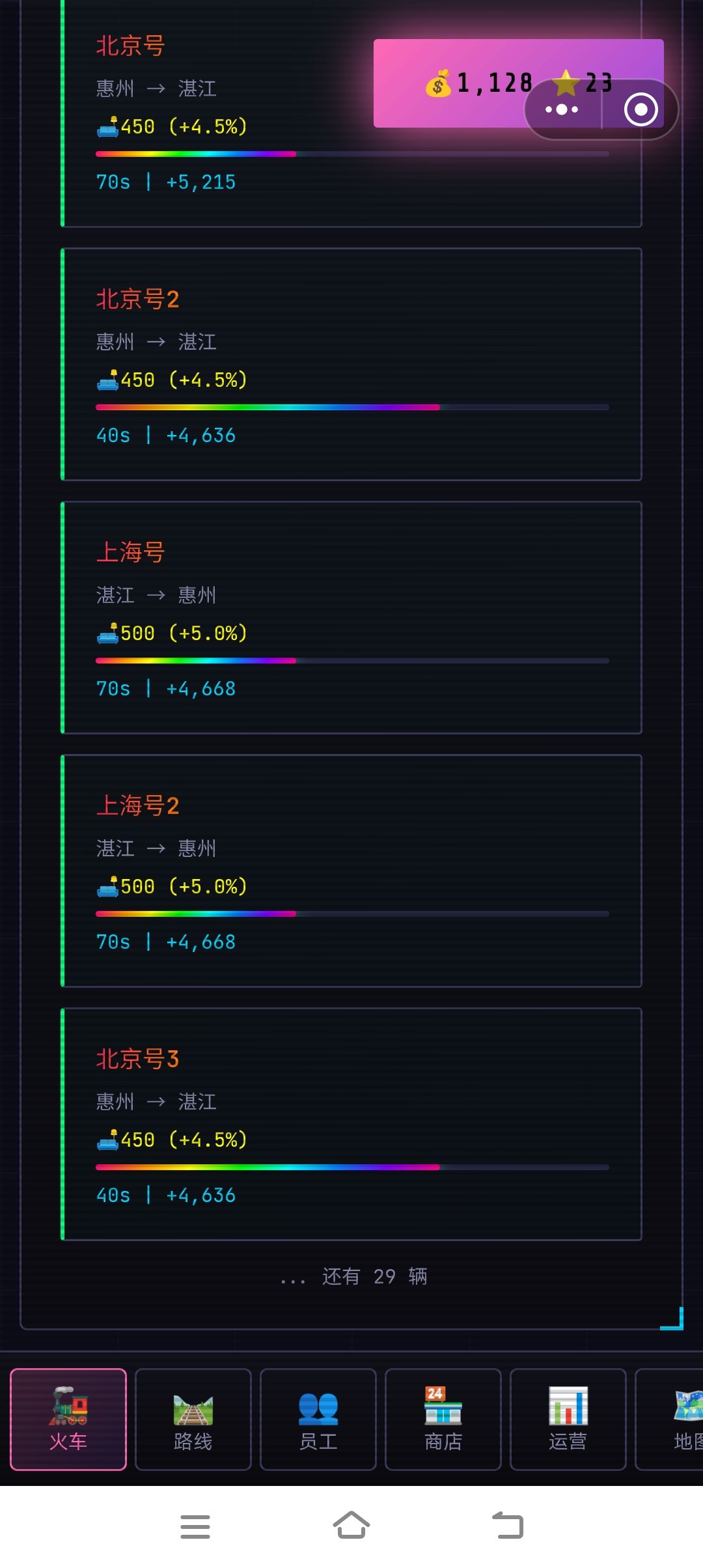Viewport: 703px width, 1568px height.
Task: Open Android recent apps menu
Action: coord(195,1526)
